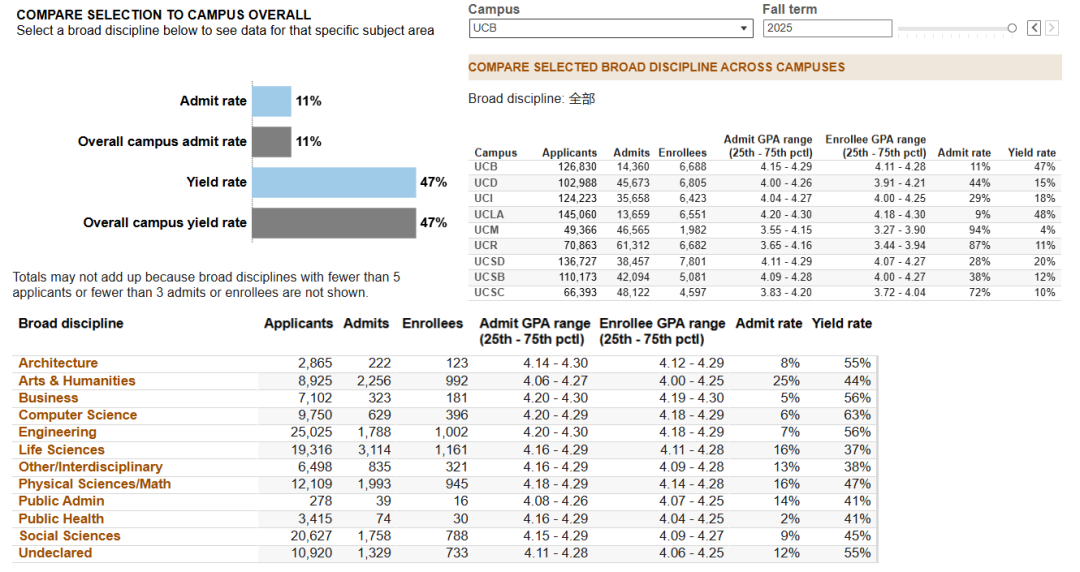This screenshot has width=1080, height=572.
Task: Choose the Engineering broad discipline
Action: [57, 433]
